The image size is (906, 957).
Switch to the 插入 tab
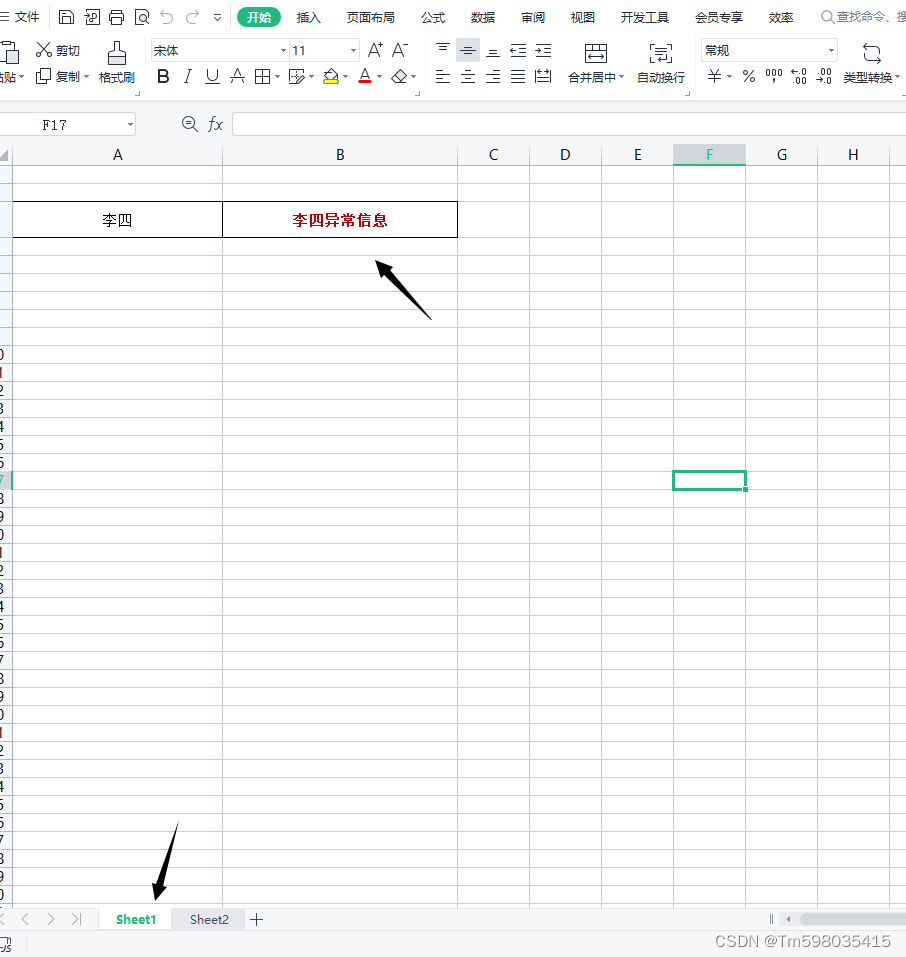[308, 17]
